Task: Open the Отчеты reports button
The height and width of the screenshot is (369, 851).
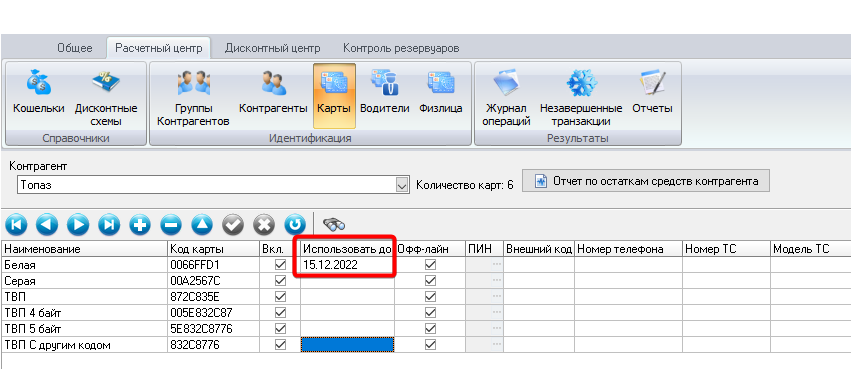Action: (x=652, y=96)
